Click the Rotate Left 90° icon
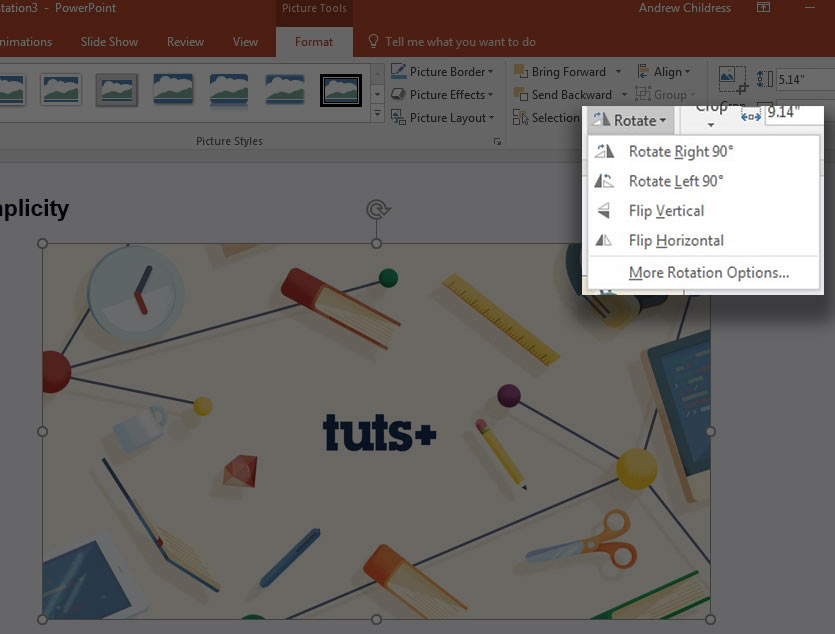The height and width of the screenshot is (634, 835). coord(604,181)
